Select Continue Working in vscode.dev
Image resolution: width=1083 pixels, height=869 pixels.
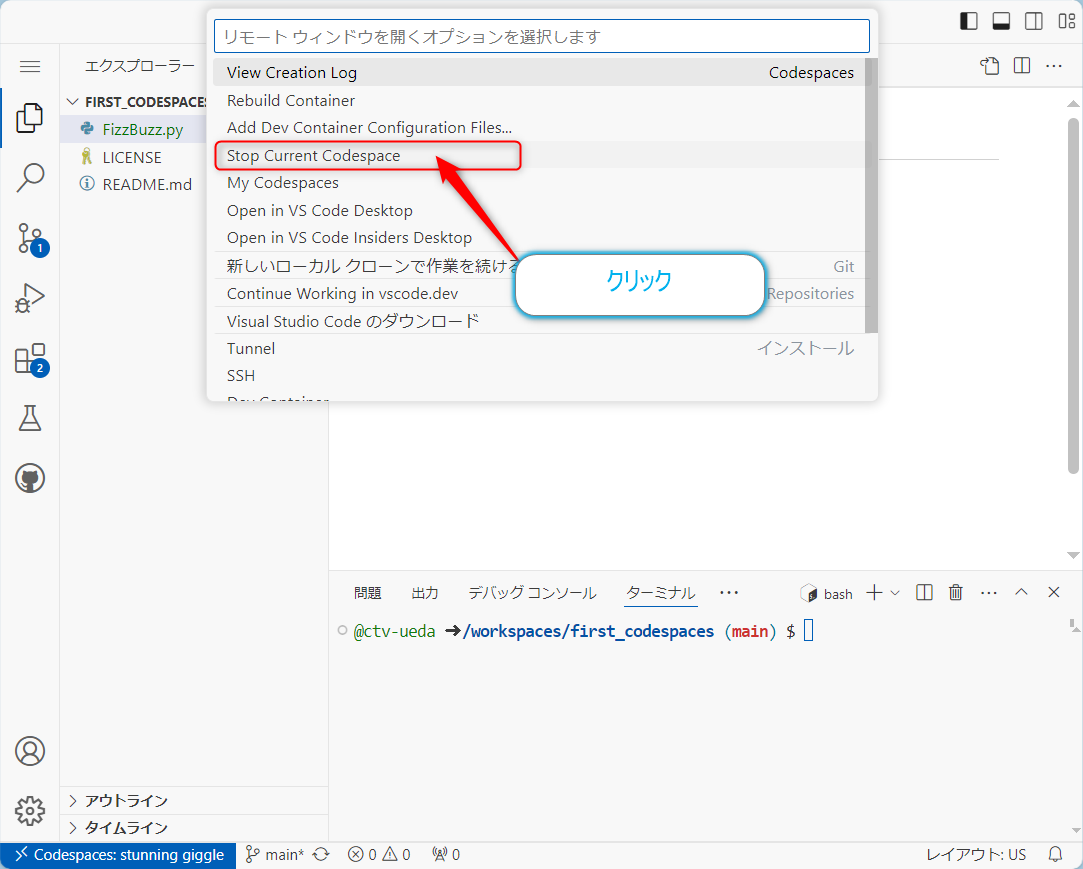pyautogui.click(x=539, y=294)
